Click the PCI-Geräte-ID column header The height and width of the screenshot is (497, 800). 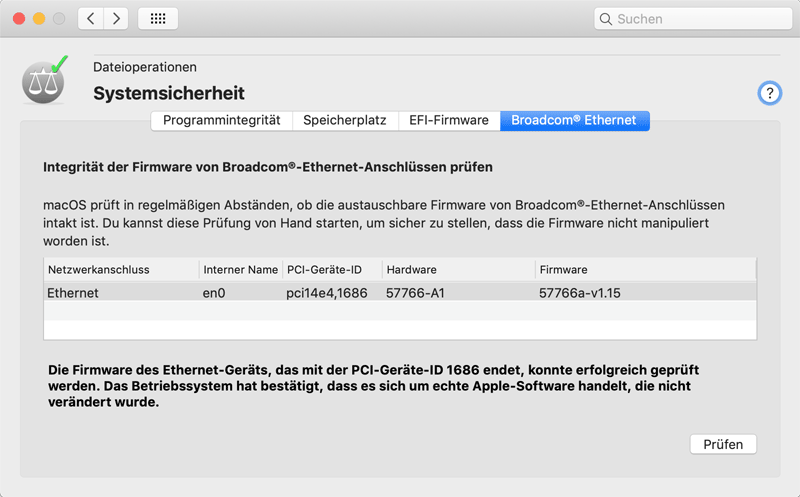tap(332, 269)
